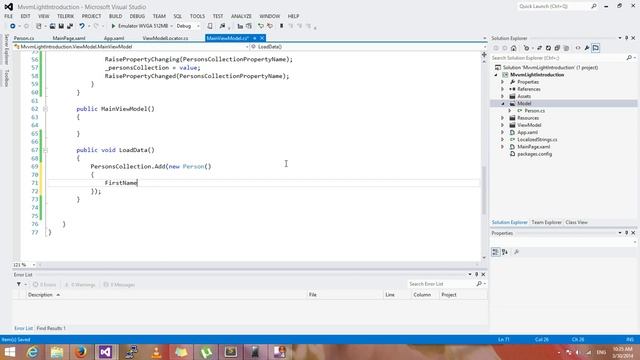The image size is (640, 360).
Task: Click the VLC icon in taskbar
Action: click(156, 352)
